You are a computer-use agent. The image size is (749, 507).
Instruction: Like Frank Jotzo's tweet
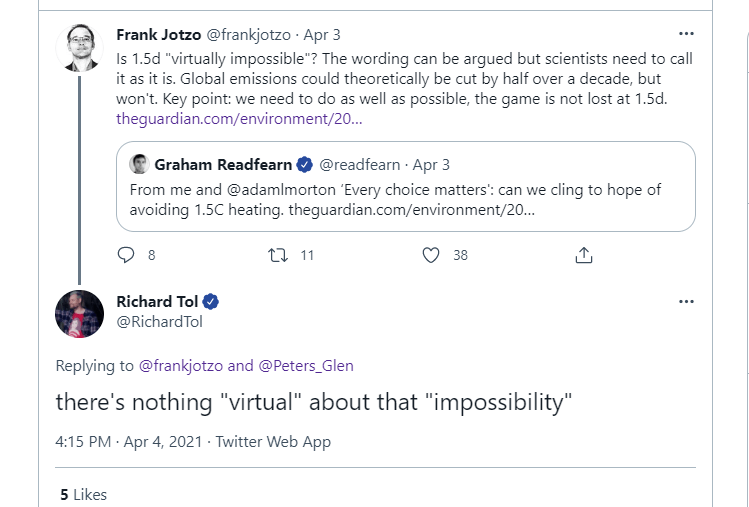coord(431,255)
